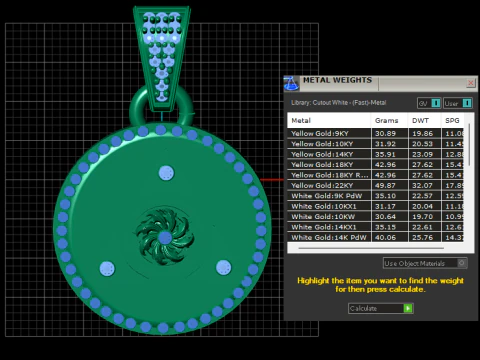Click the Grams column header
This screenshot has height=360, width=480.
(x=389, y=121)
